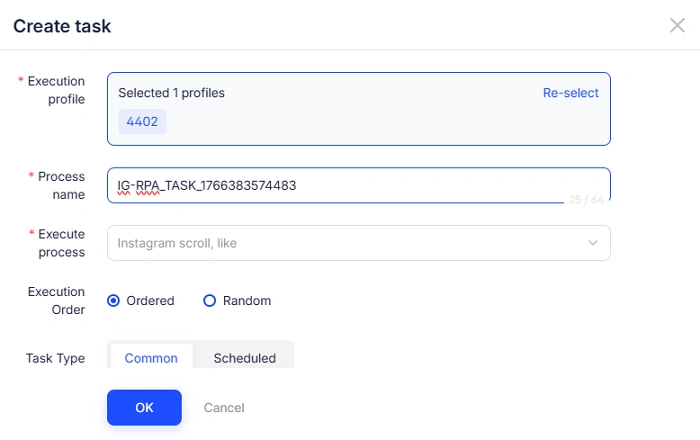Screen dimensions: 700x440
Task: Choose the Random execution radio button
Action: click(x=210, y=300)
